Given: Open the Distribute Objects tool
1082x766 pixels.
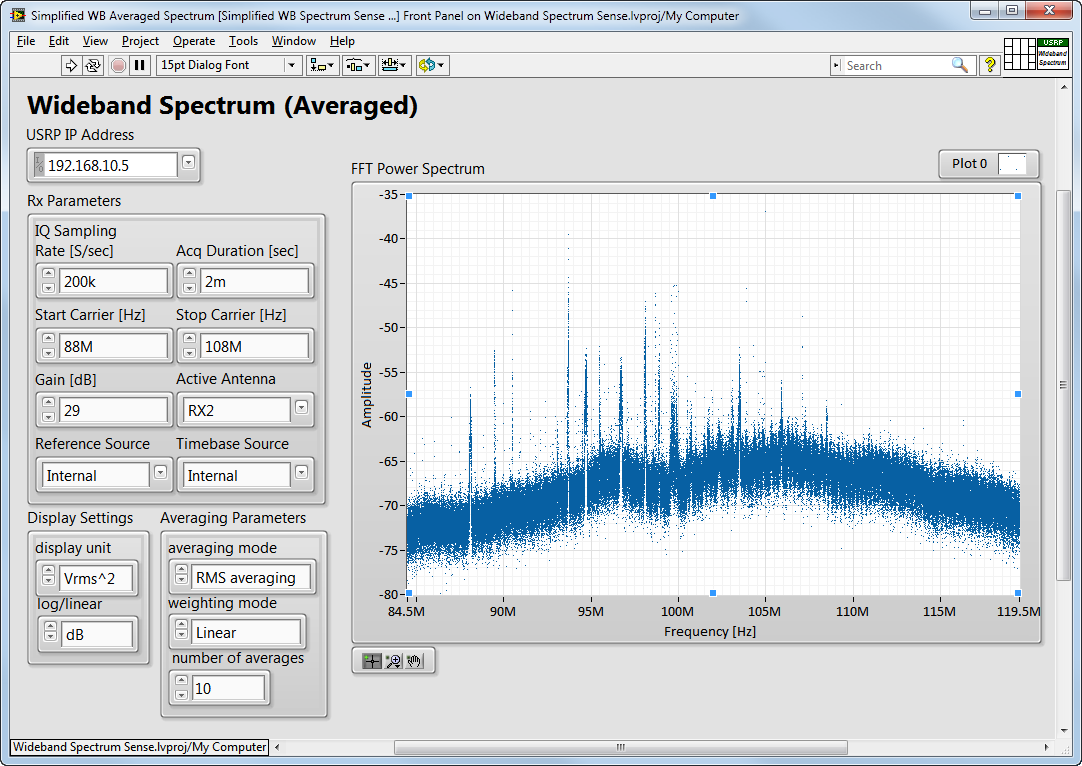Looking at the screenshot, I should (x=358, y=65).
